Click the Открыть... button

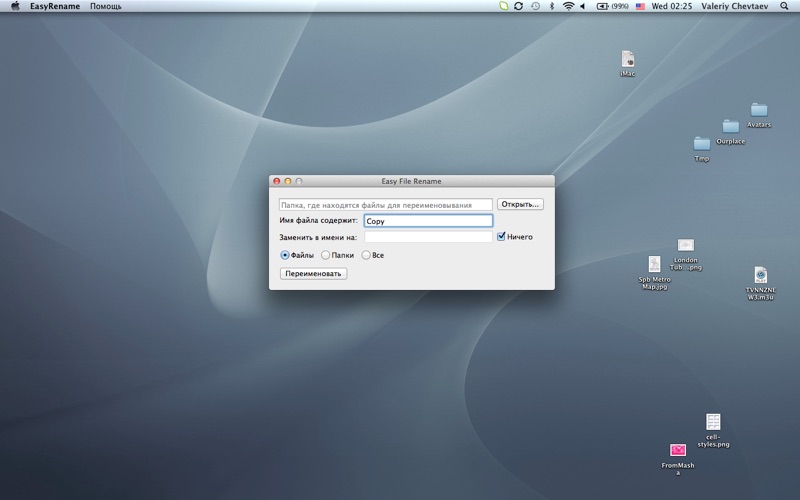click(520, 204)
